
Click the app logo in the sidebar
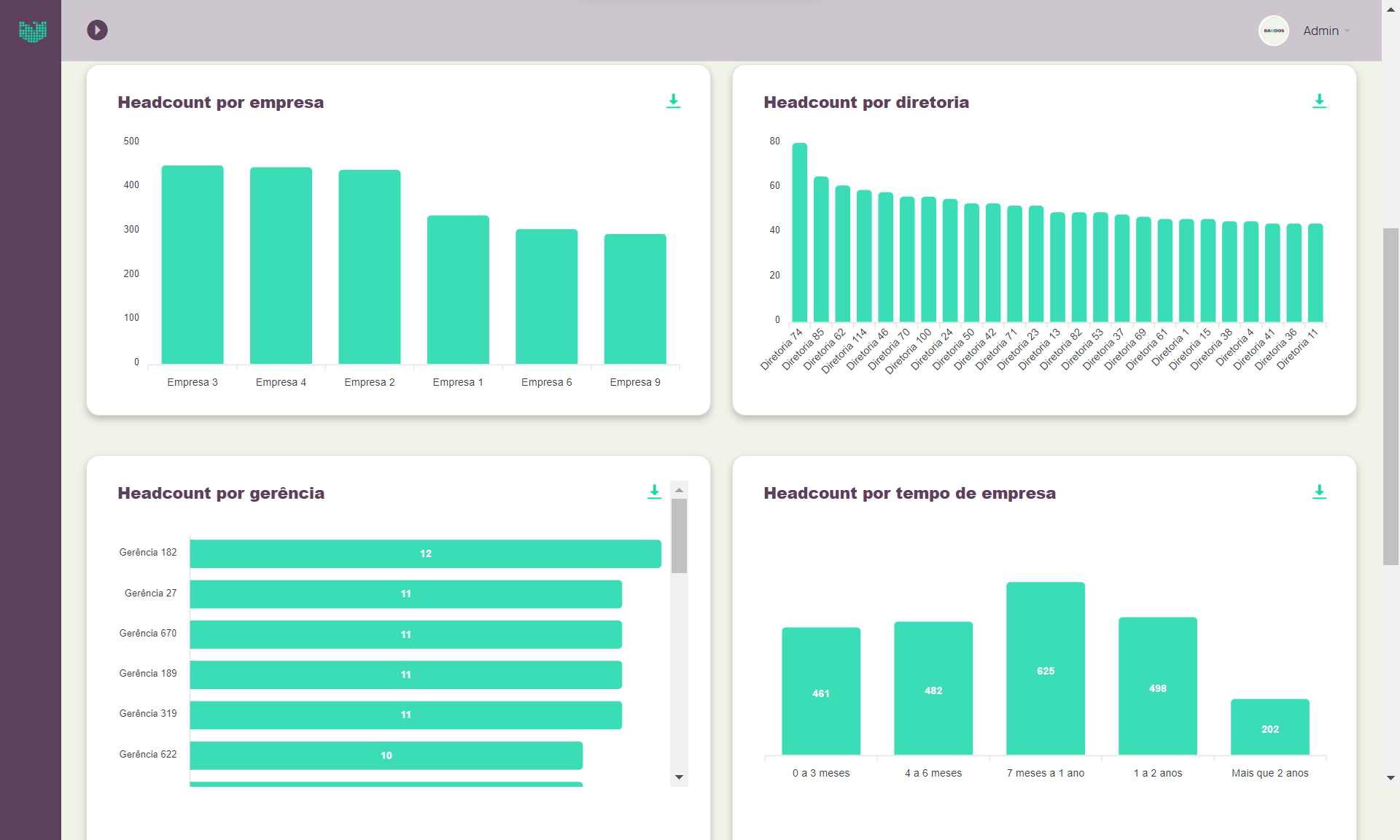pos(32,31)
